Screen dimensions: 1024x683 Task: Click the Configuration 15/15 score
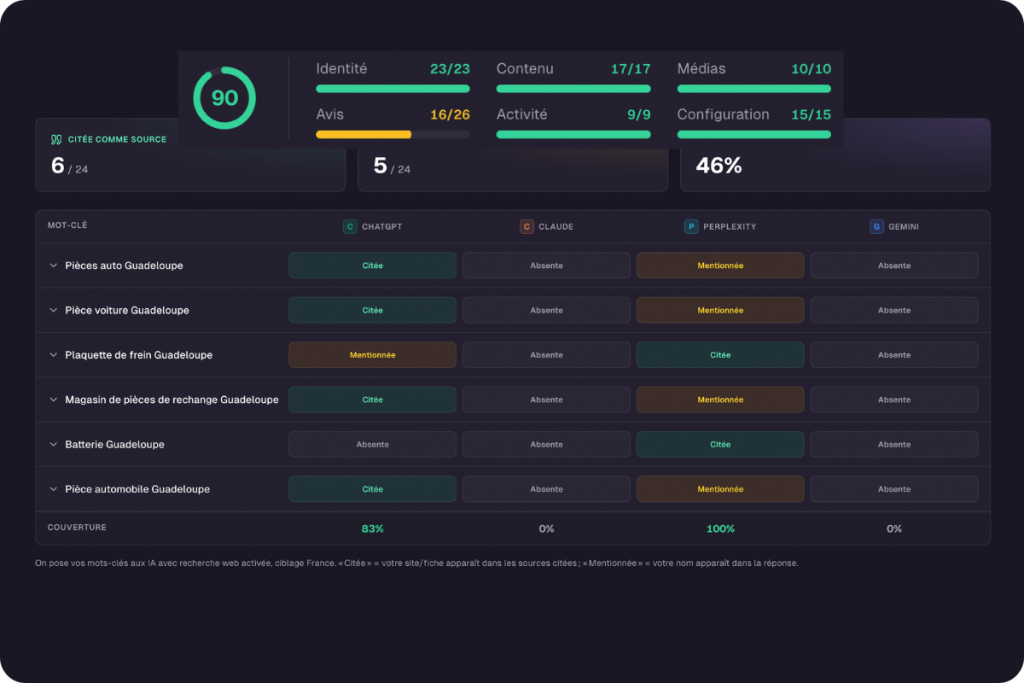[x=811, y=114]
